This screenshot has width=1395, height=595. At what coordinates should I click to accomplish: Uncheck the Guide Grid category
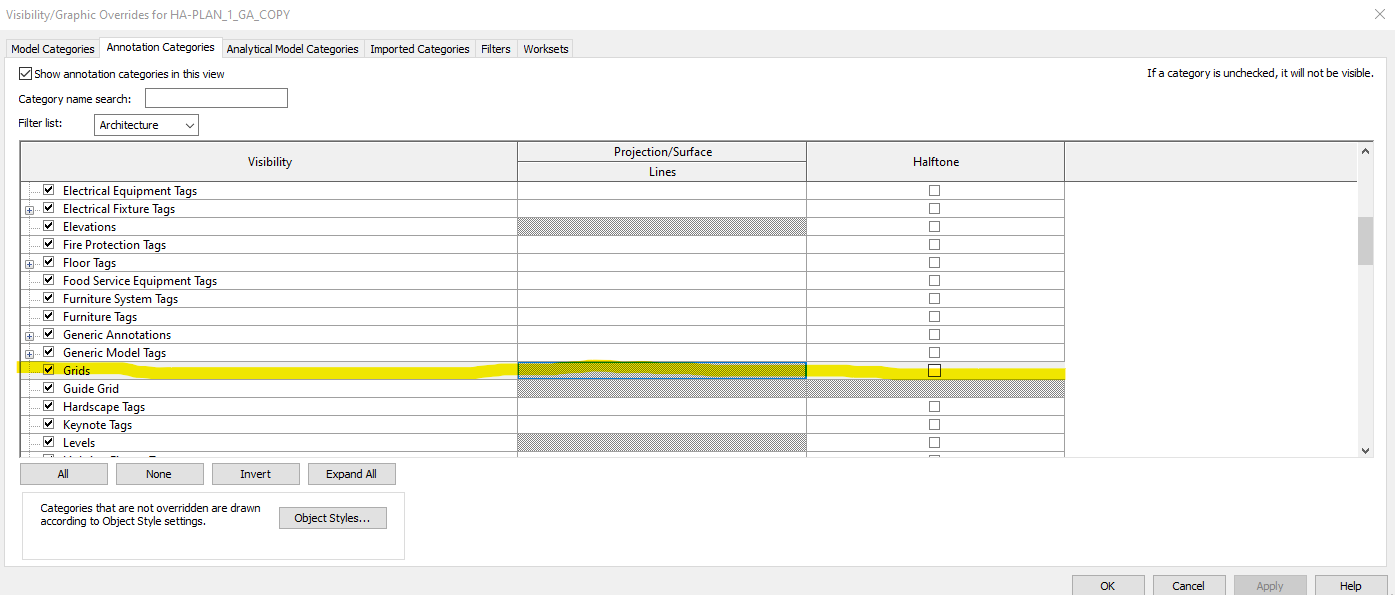point(47,387)
